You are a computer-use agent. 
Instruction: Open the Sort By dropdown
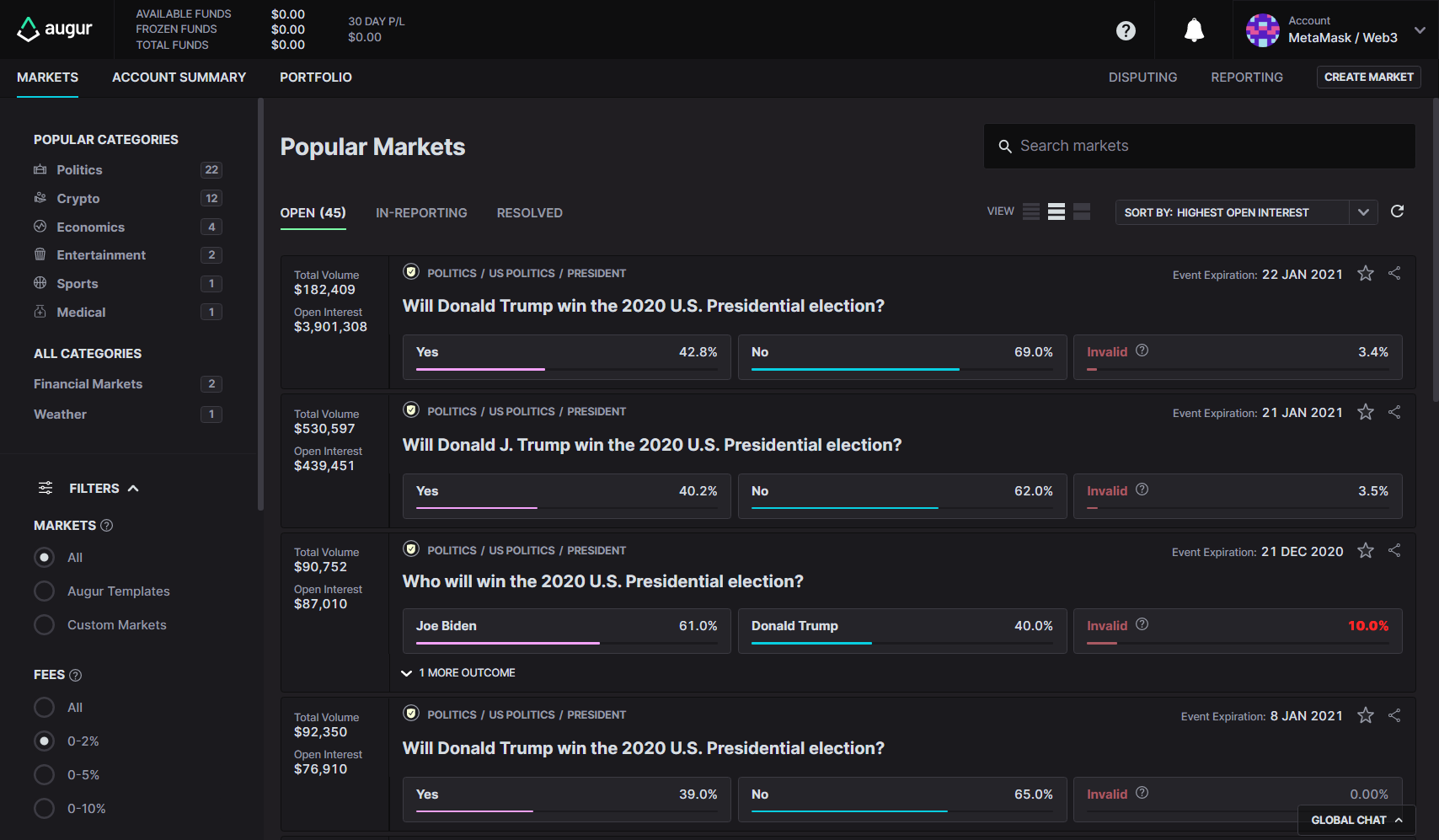point(1246,212)
